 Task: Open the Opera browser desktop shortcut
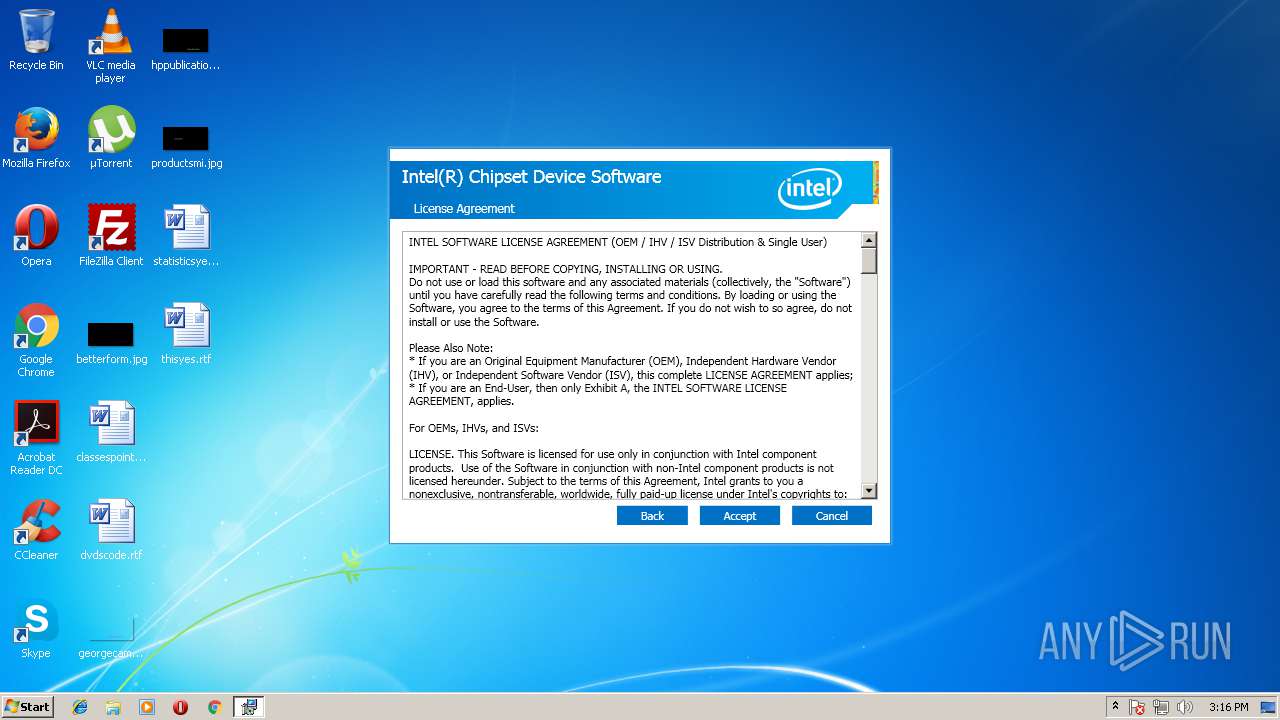36,236
